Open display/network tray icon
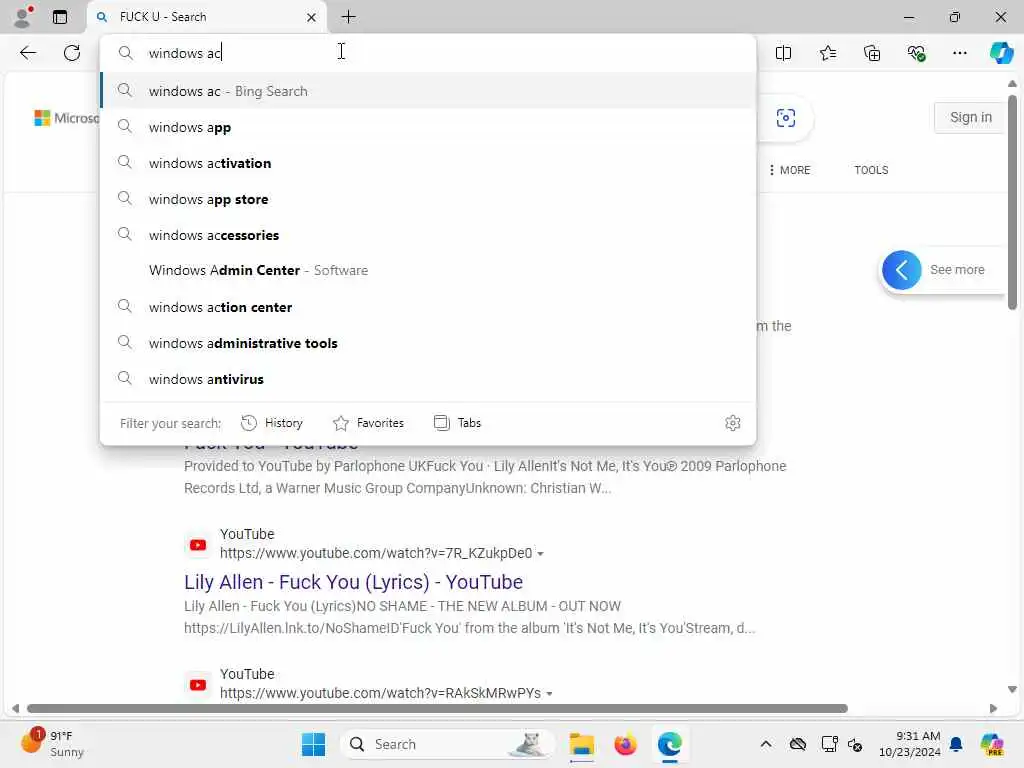Viewport: 1024px width, 768px height. (x=829, y=744)
